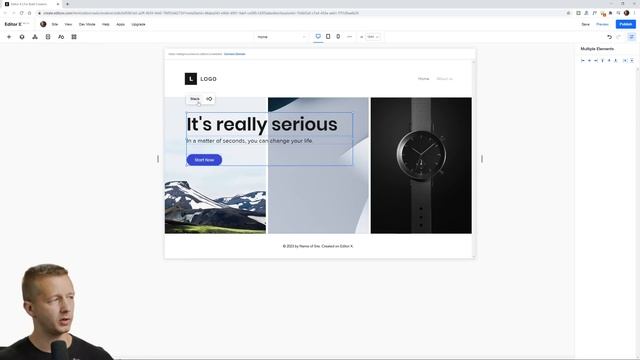640x360 pixels.
Task: Open the Dev Mode menu
Action: point(87,24)
